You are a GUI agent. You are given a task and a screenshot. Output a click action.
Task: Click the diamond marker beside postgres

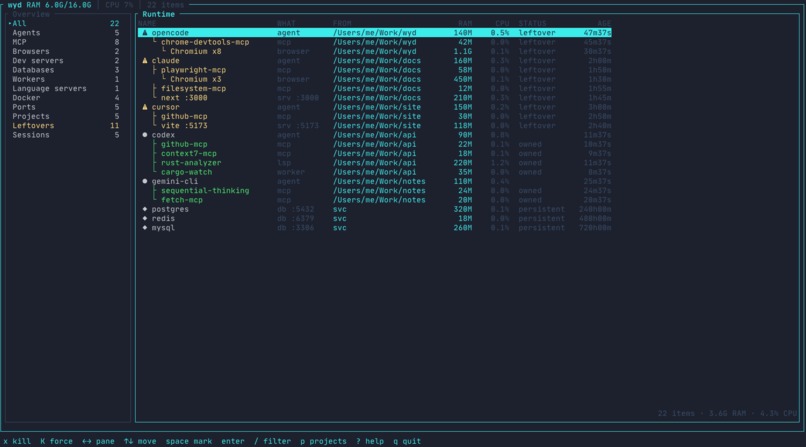[145, 209]
